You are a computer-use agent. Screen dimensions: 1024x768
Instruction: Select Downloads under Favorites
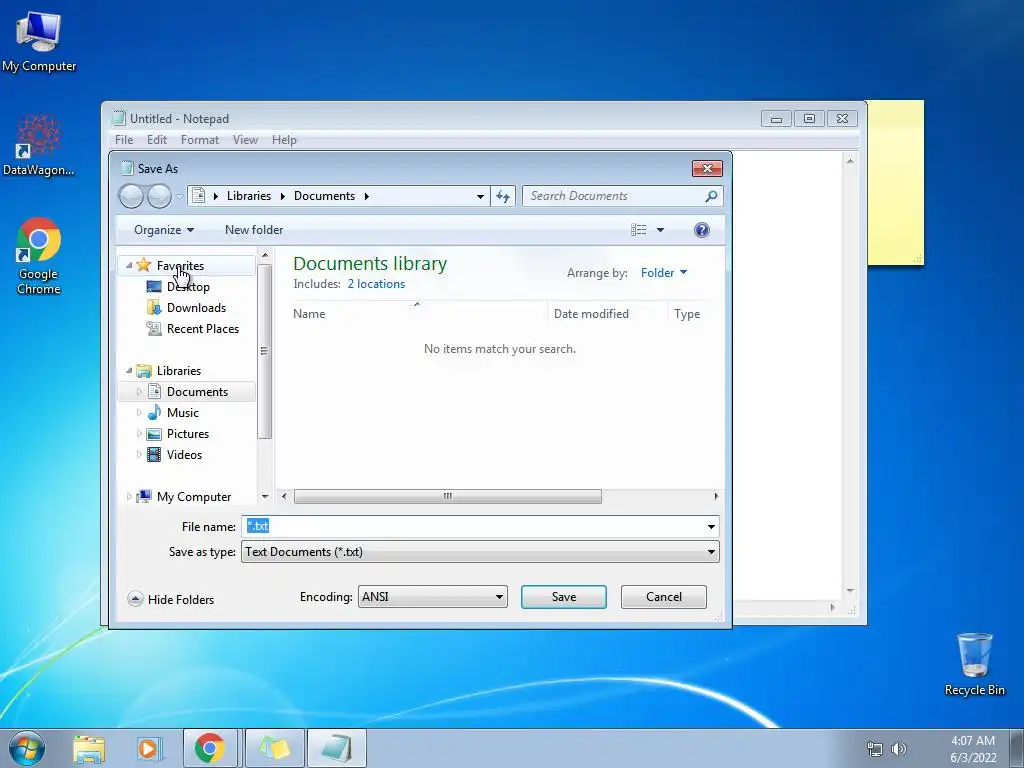coord(196,308)
